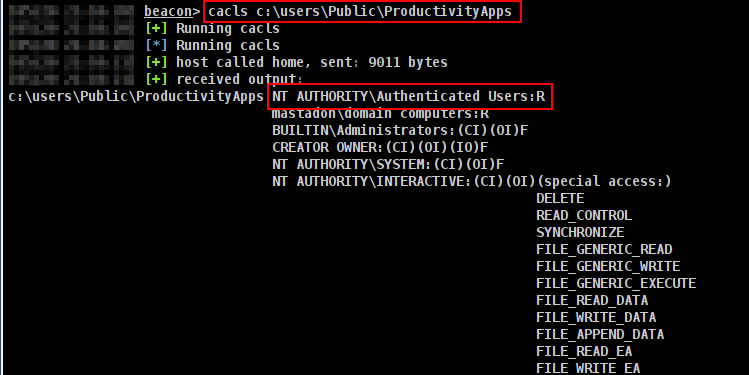Image resolution: width=749 pixels, height=375 pixels.
Task: Select FILE_GENERIC_WRITE in the output
Action: (608, 267)
